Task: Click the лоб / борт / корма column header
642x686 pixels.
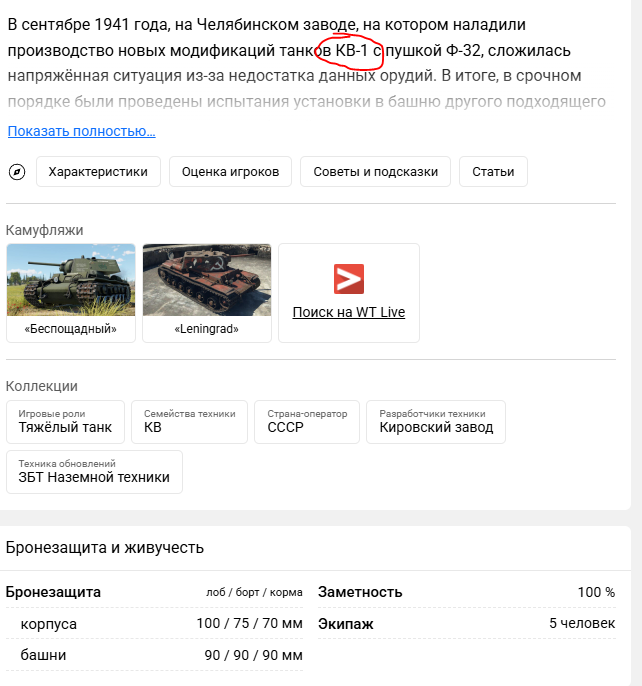Action: coord(254,592)
